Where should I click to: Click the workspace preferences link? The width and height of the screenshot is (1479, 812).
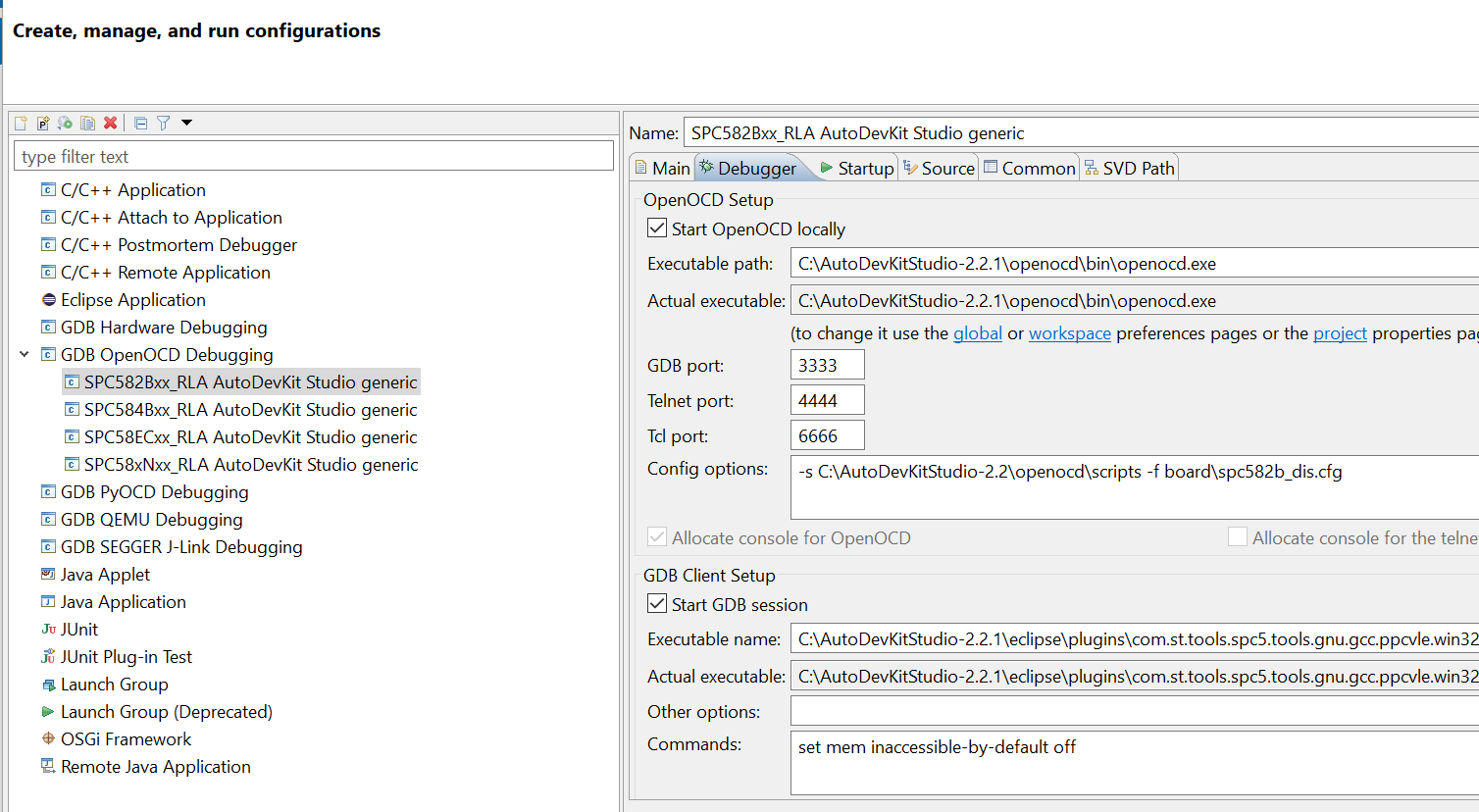[x=1069, y=332]
